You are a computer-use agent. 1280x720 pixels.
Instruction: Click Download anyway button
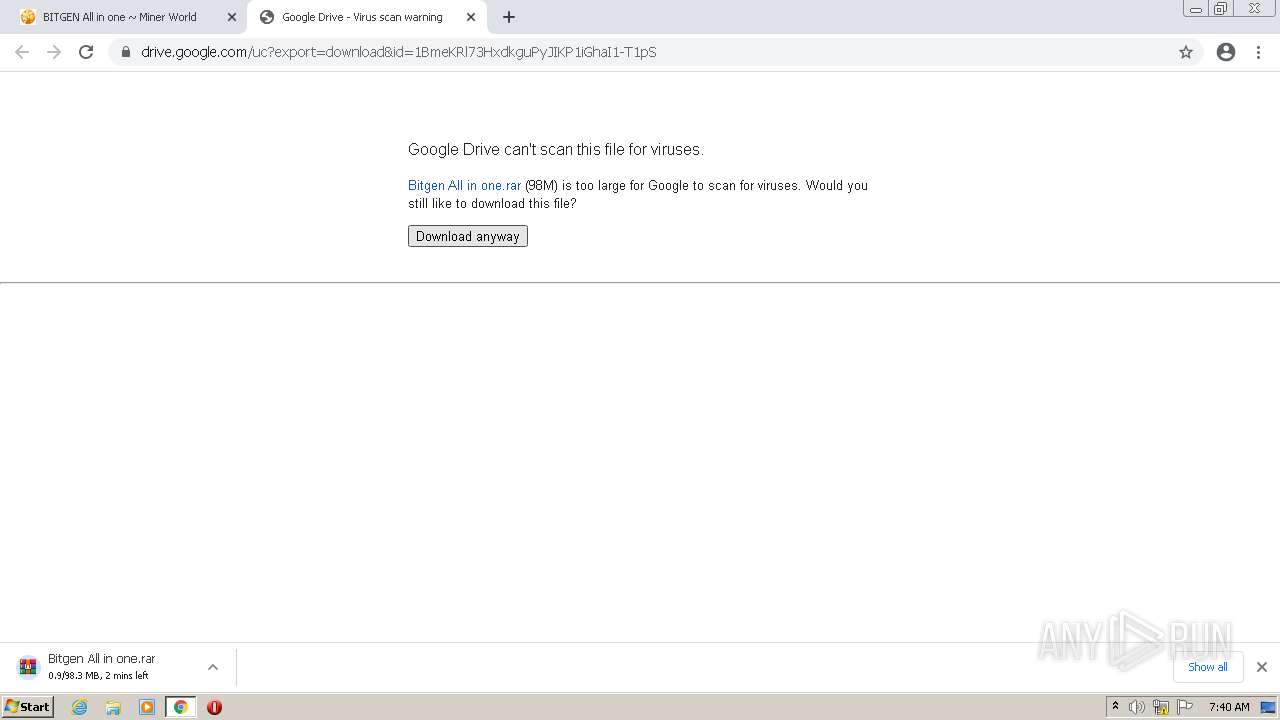point(468,236)
